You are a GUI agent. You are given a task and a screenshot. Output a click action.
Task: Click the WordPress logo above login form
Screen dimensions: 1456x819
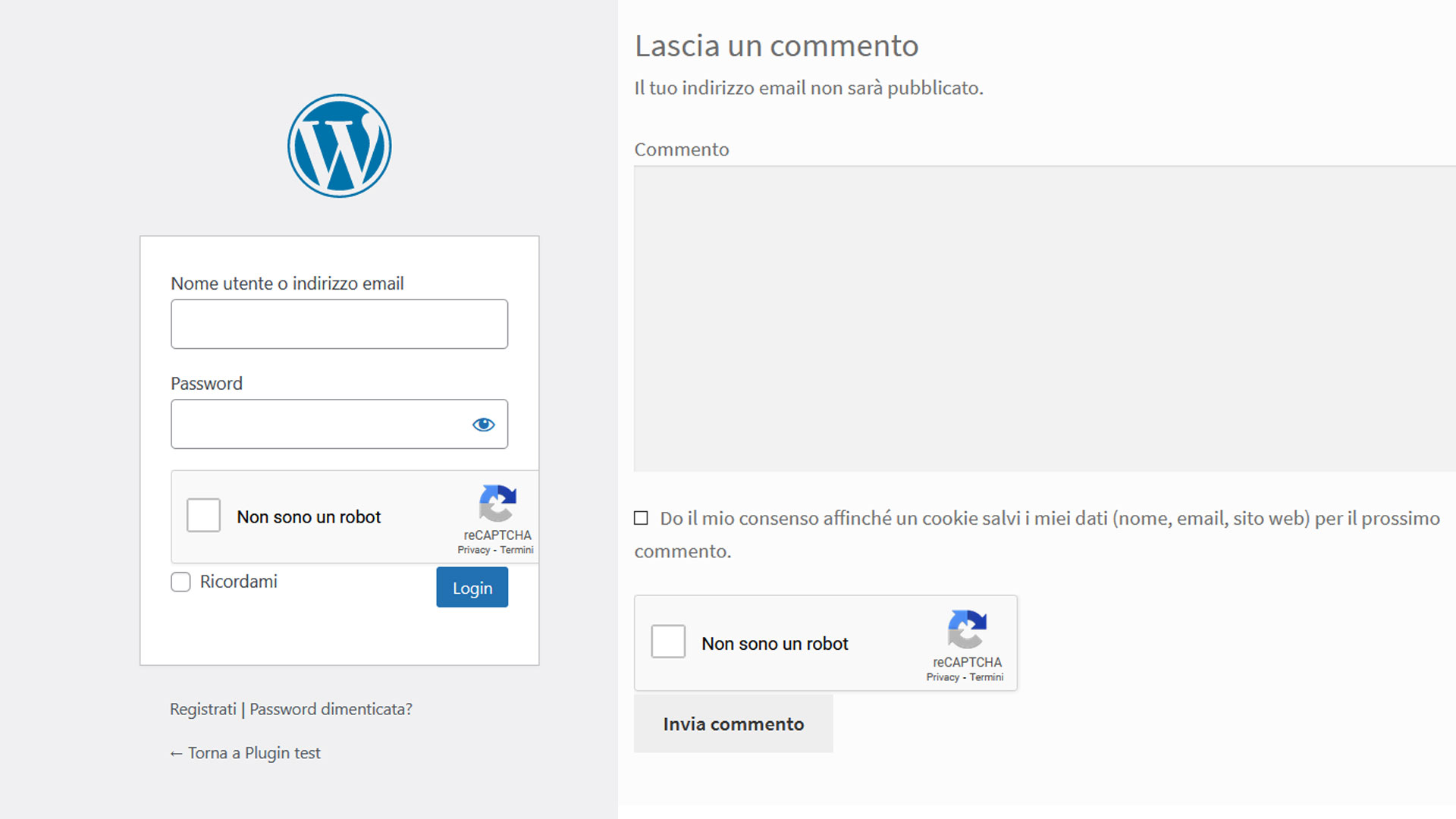point(339,146)
